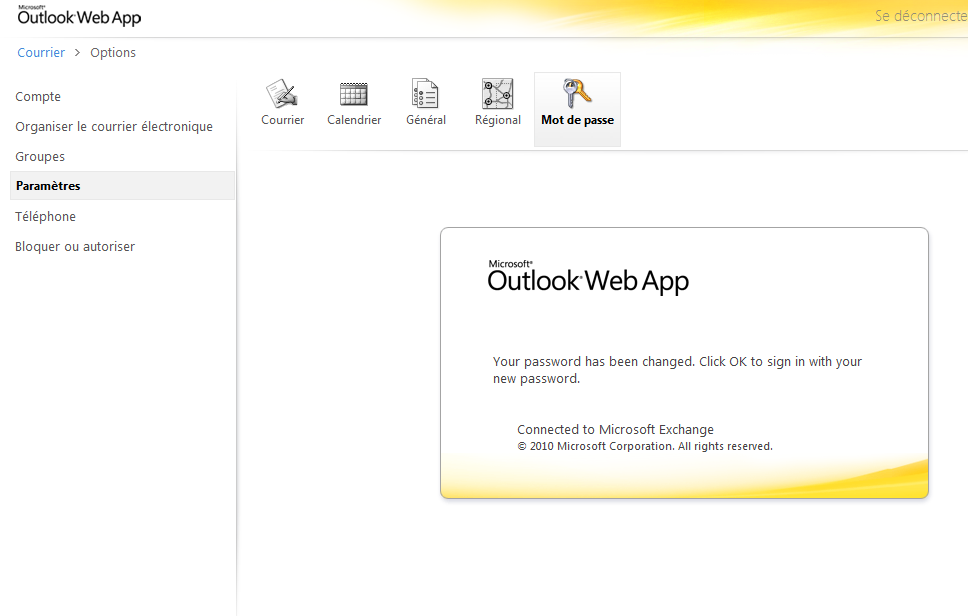Screen dimensions: 968x616
Task: Click the Outlook Web App header logo
Action: click(x=79, y=15)
